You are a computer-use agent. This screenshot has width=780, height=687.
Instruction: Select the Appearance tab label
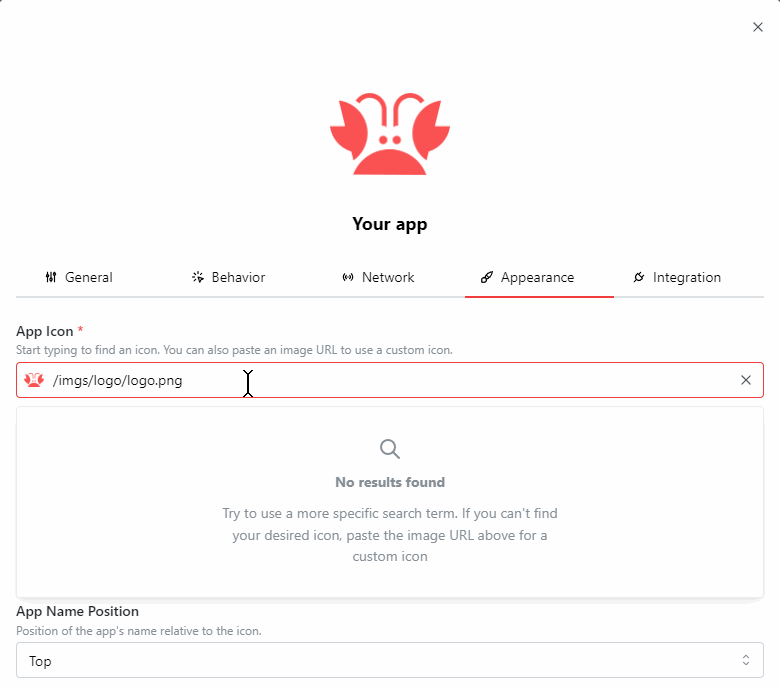point(538,277)
